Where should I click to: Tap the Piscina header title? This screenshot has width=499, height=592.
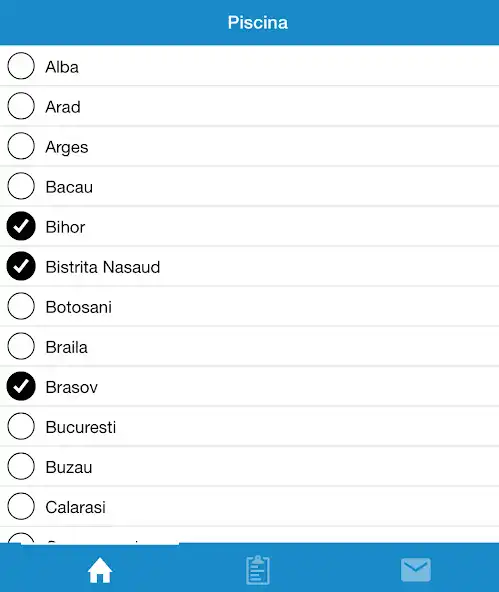(x=258, y=23)
